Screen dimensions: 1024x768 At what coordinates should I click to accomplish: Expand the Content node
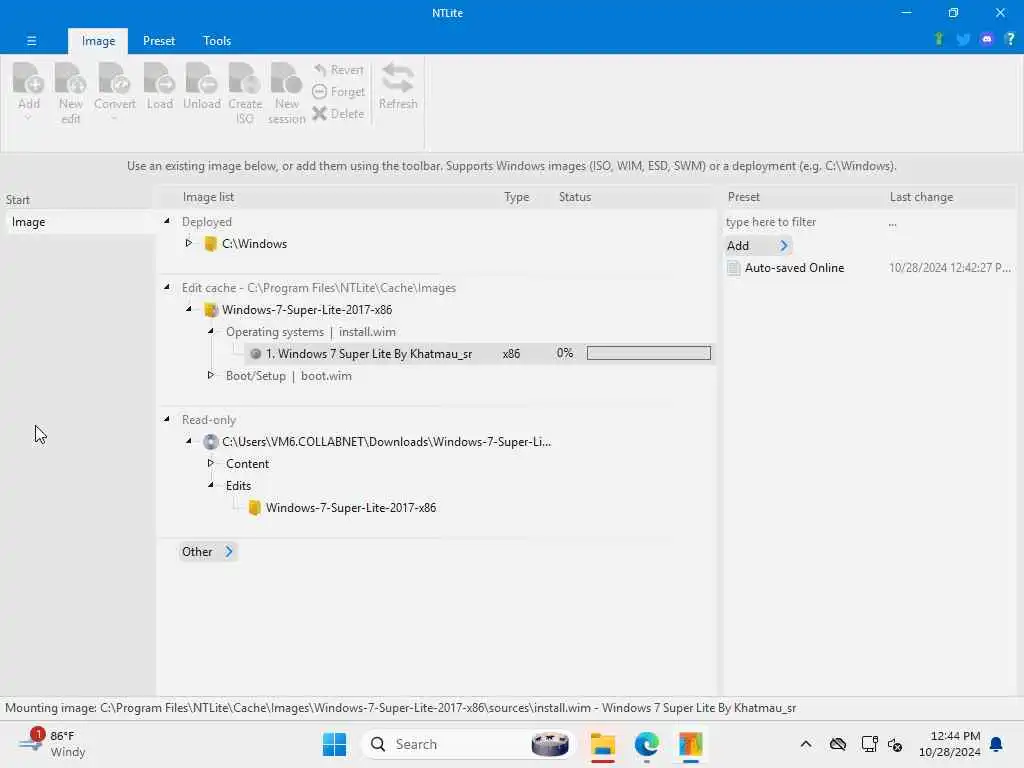pos(211,463)
